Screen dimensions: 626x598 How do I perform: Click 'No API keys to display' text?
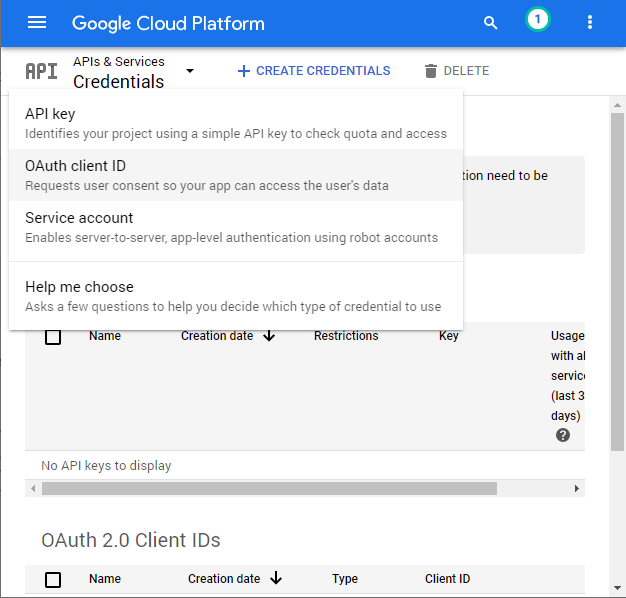(x=106, y=465)
